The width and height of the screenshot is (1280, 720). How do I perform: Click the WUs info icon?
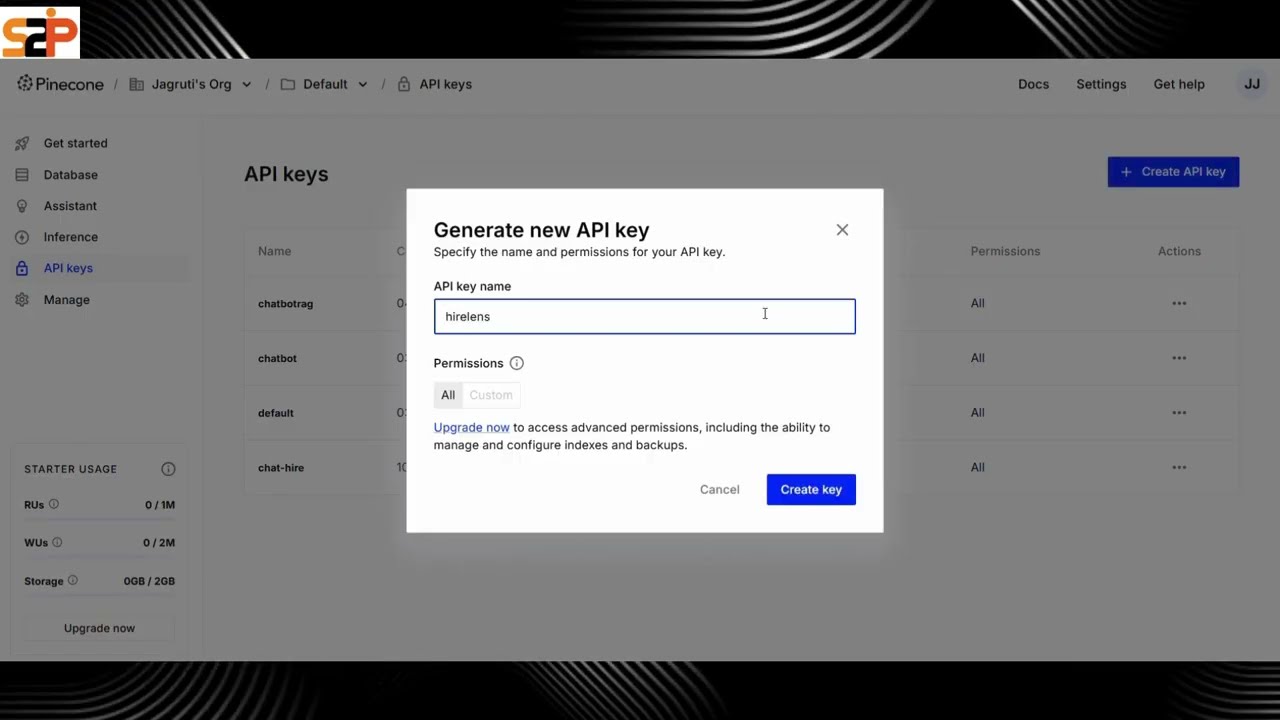(x=57, y=542)
